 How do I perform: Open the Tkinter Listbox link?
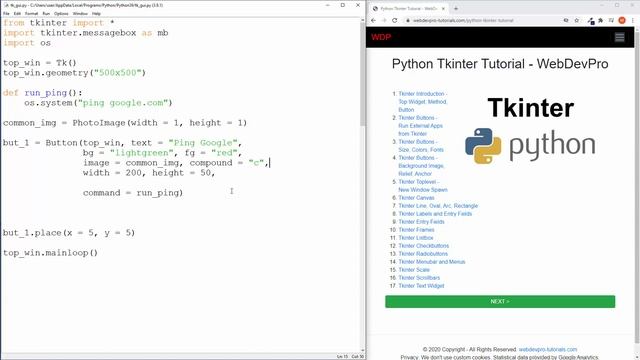coord(416,238)
